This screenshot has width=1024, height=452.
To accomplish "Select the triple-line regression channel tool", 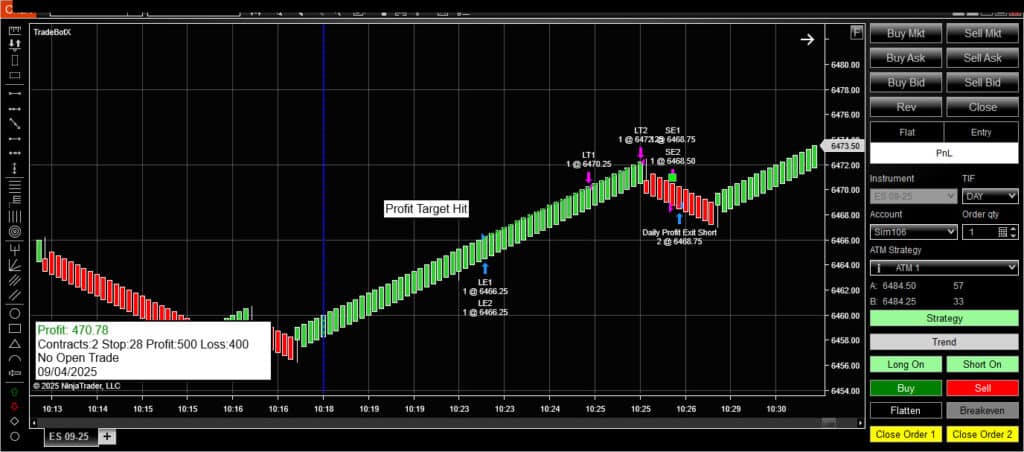I will coord(15,280).
